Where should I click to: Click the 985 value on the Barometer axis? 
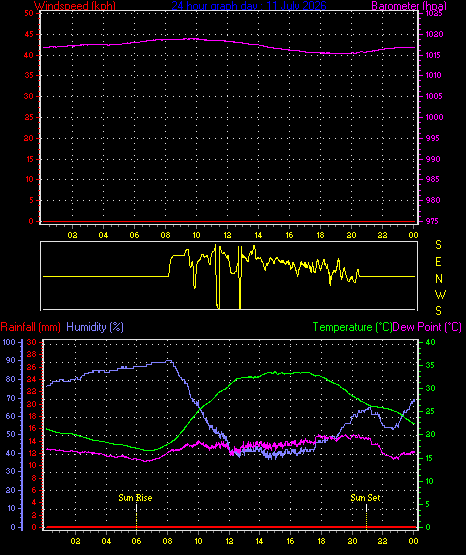click(x=433, y=179)
